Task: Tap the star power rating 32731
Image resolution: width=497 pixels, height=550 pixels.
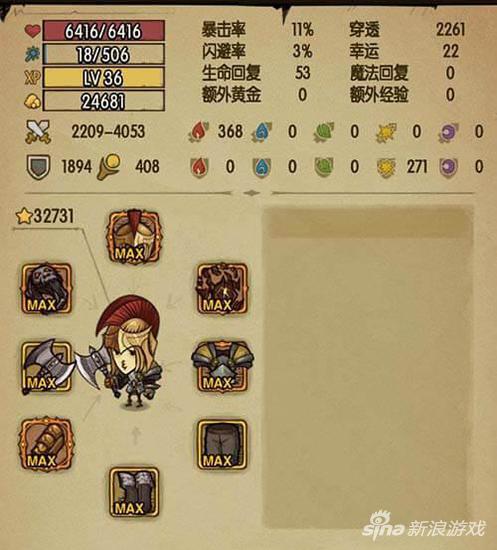Action: click(45, 216)
